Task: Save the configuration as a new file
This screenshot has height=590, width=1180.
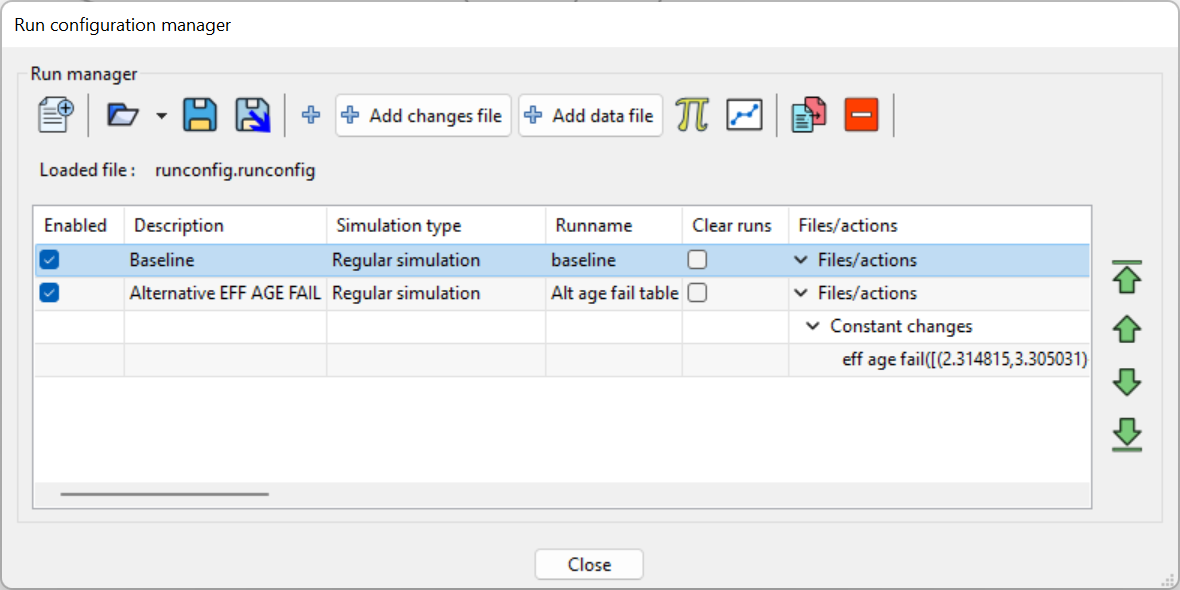Action: tap(252, 115)
